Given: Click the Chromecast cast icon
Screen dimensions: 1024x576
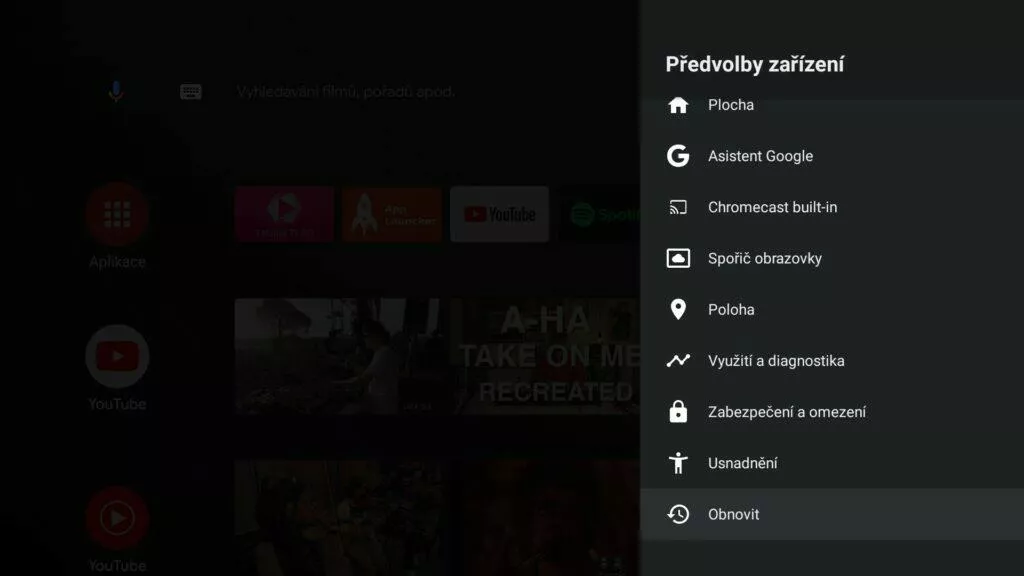Looking at the screenshot, I should (x=678, y=208).
